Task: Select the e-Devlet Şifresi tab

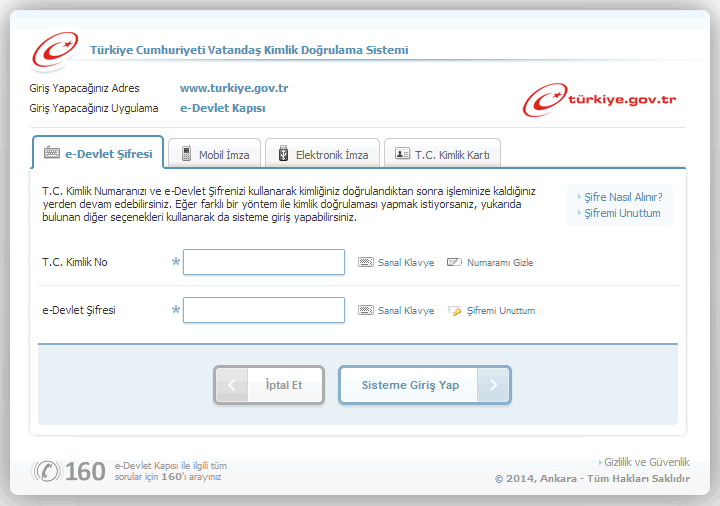Action: (98, 152)
